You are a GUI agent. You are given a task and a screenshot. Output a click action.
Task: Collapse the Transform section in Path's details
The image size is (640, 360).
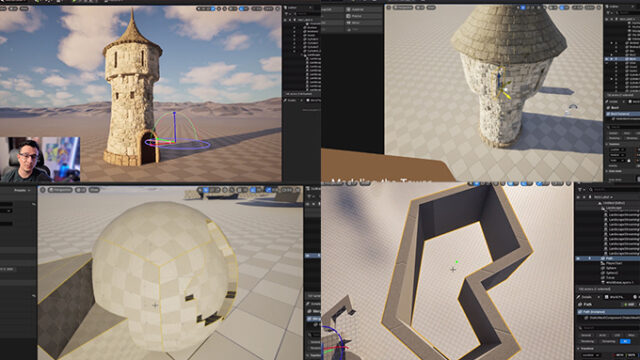pos(586,349)
